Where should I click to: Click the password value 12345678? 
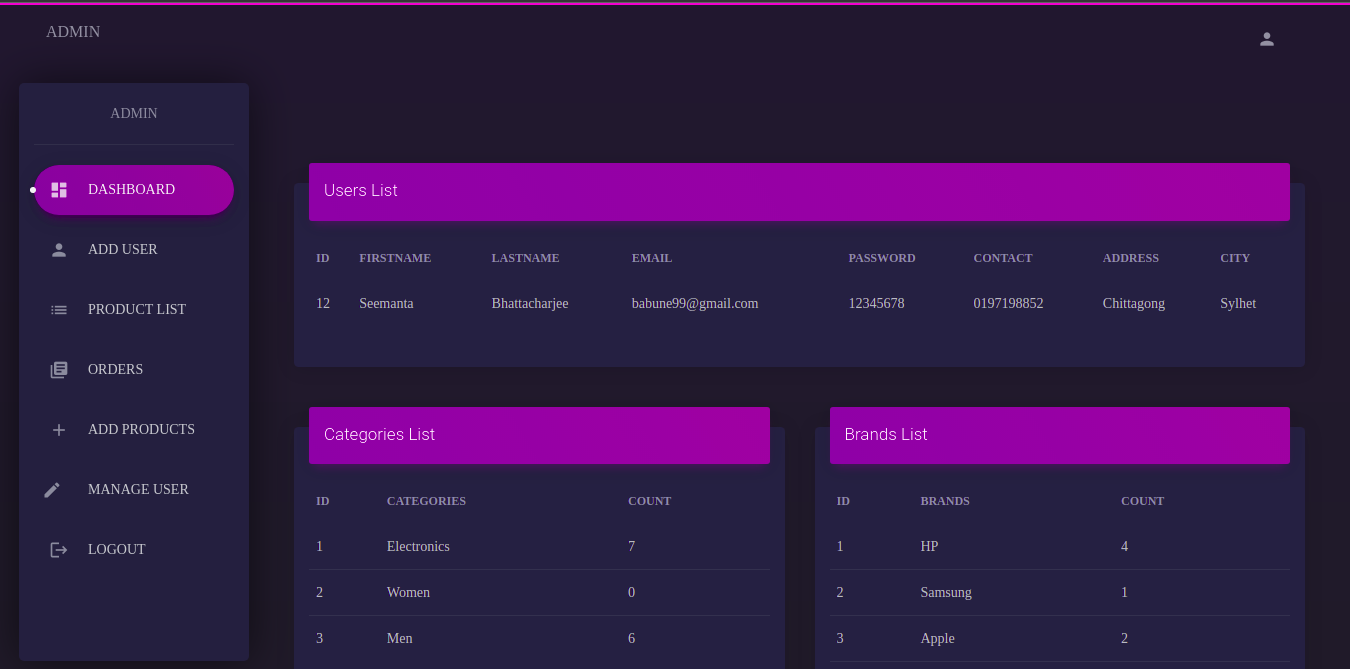[x=876, y=303]
